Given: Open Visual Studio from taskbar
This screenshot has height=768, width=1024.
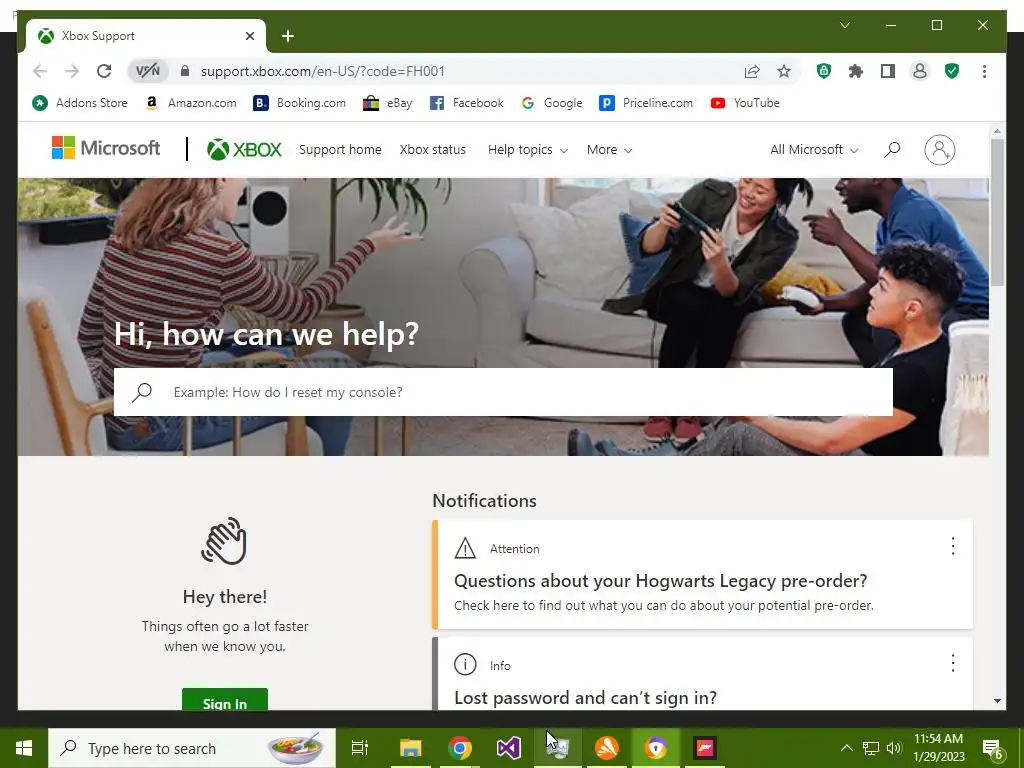Looking at the screenshot, I should pyautogui.click(x=508, y=748).
